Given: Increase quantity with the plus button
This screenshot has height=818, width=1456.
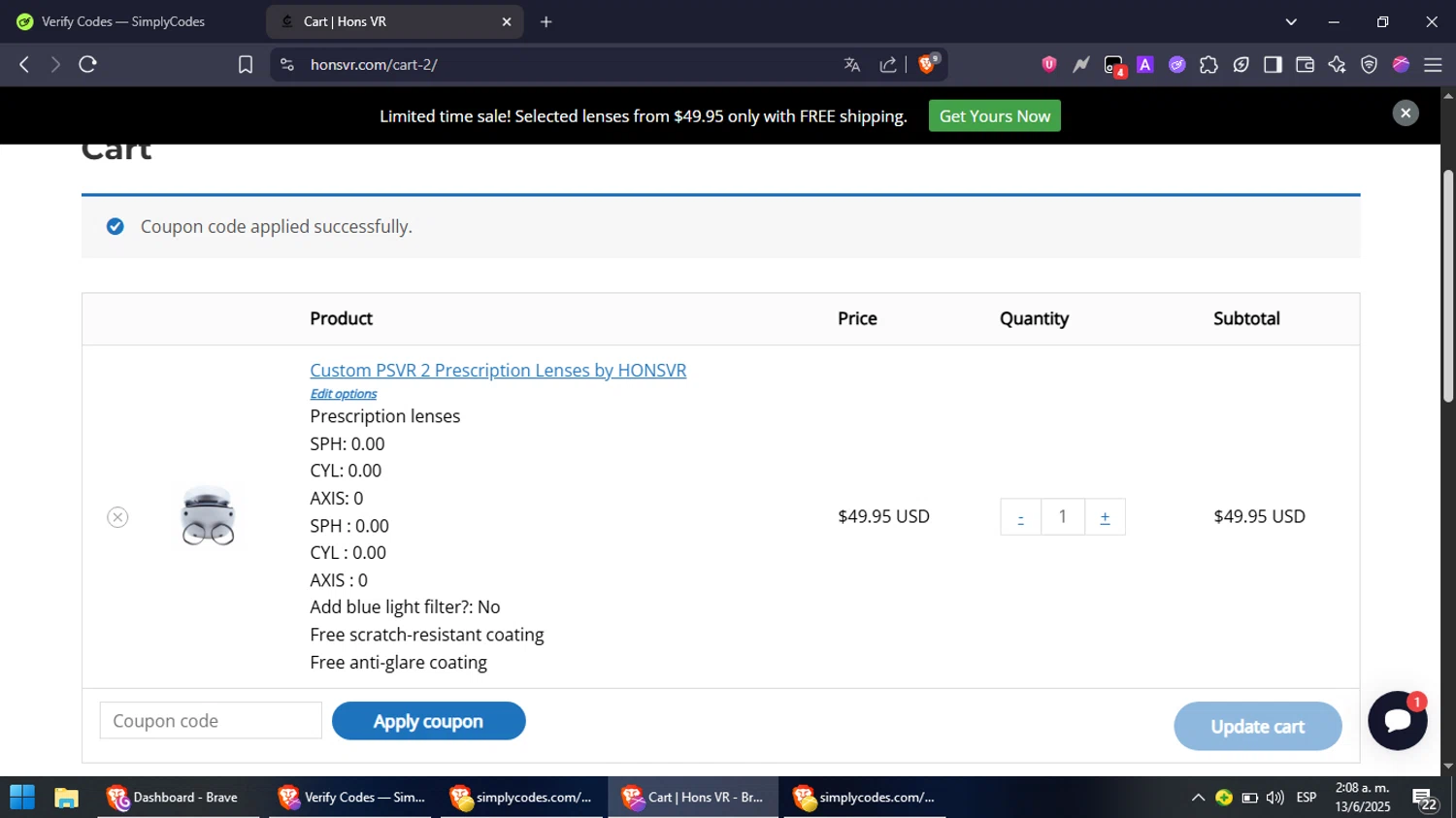Looking at the screenshot, I should coord(1105,517).
